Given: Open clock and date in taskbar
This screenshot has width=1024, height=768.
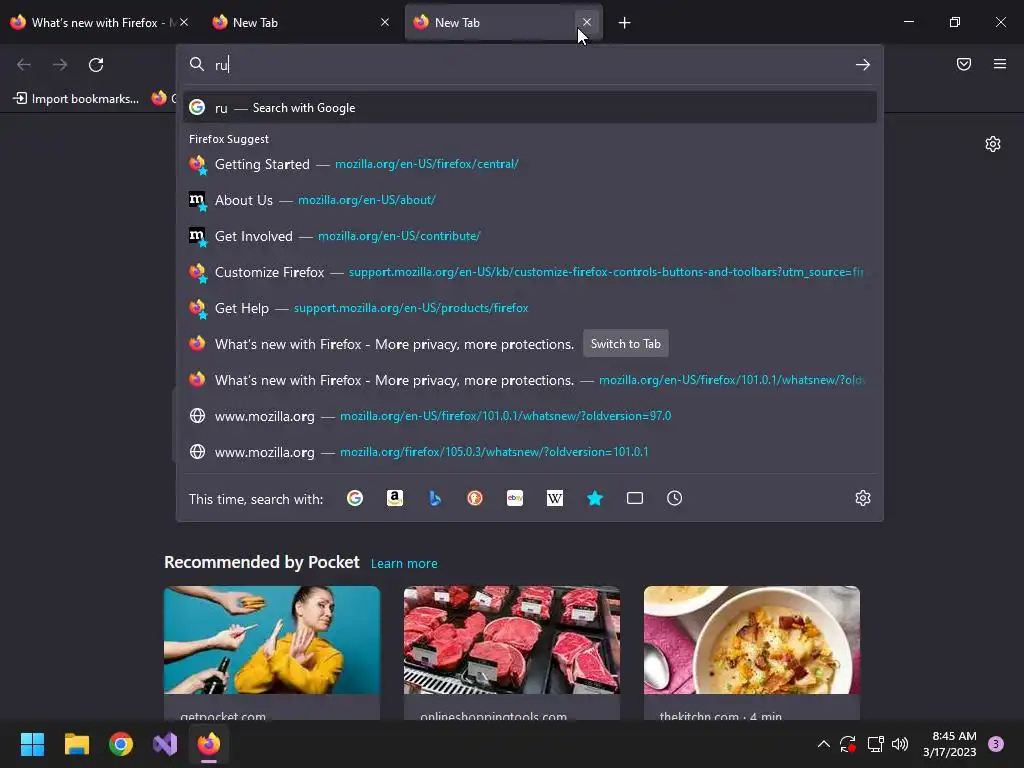Looking at the screenshot, I should [x=950, y=744].
